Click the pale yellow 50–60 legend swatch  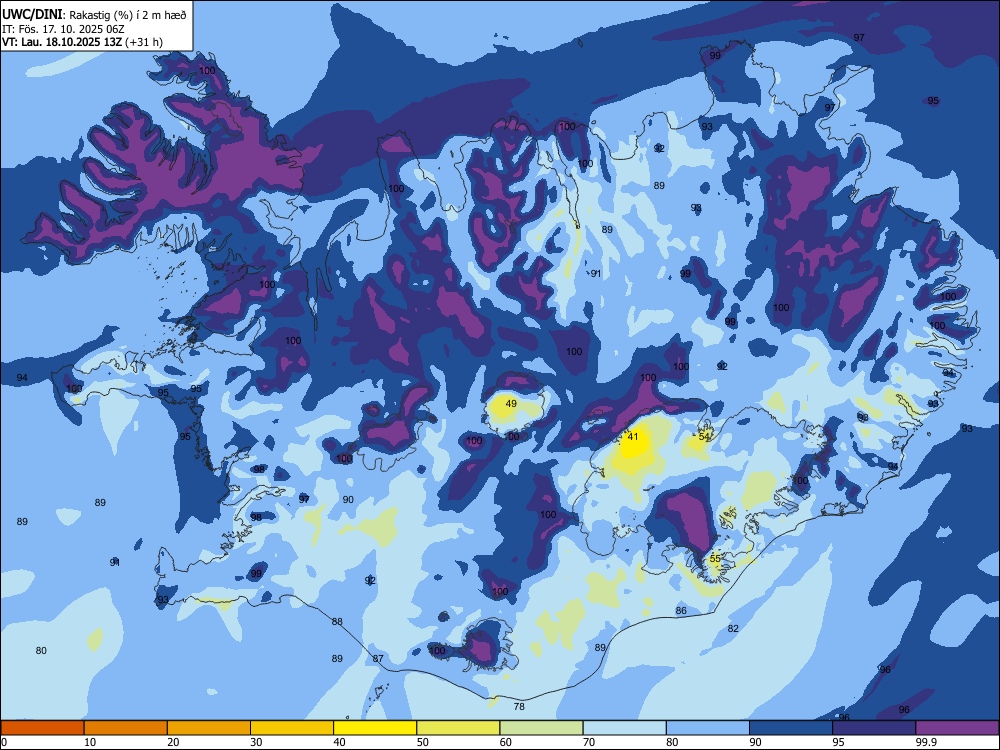click(458, 728)
